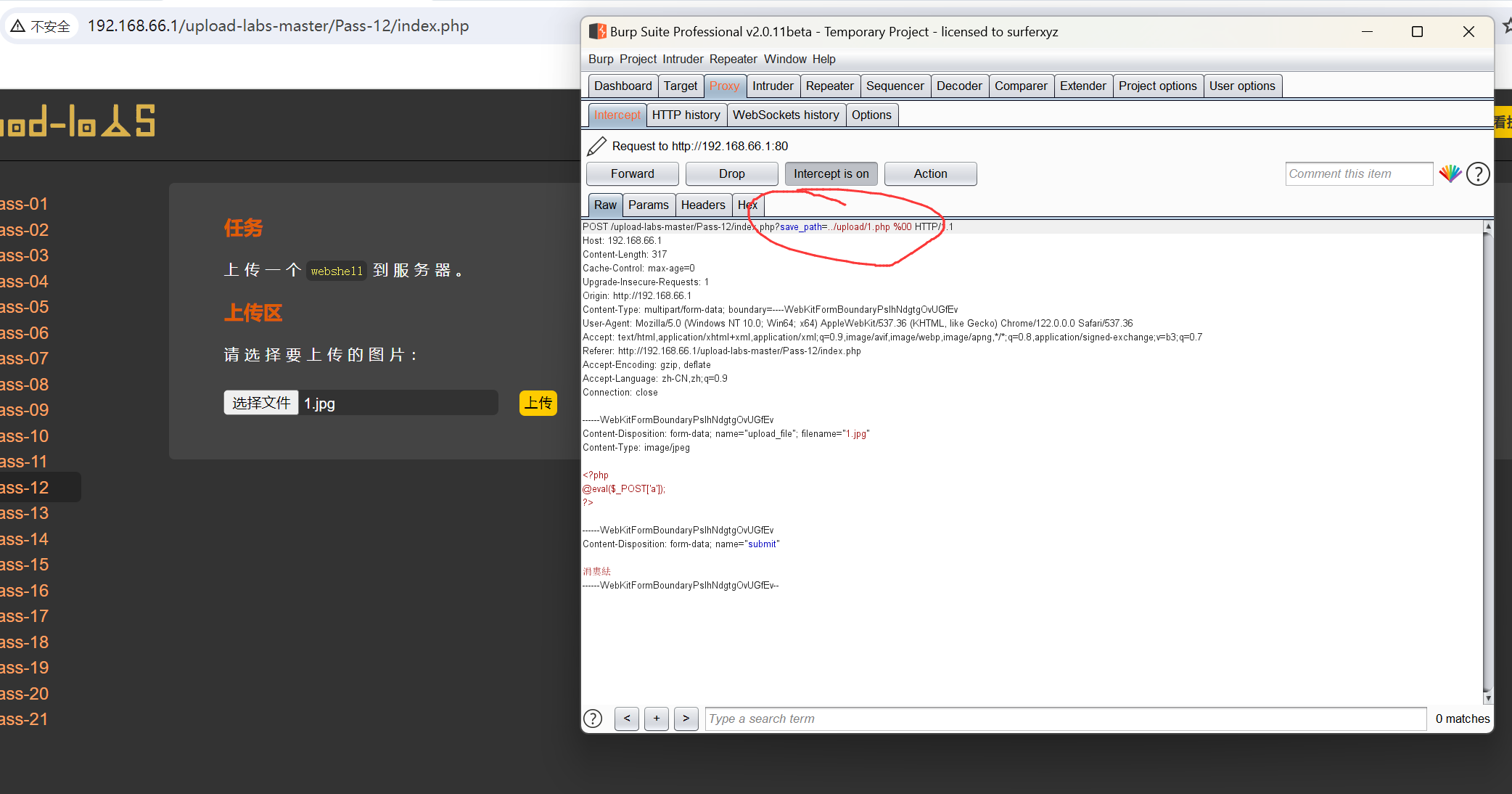This screenshot has width=1512, height=794.
Task: Open the search help question mark icon
Action: coord(593,719)
